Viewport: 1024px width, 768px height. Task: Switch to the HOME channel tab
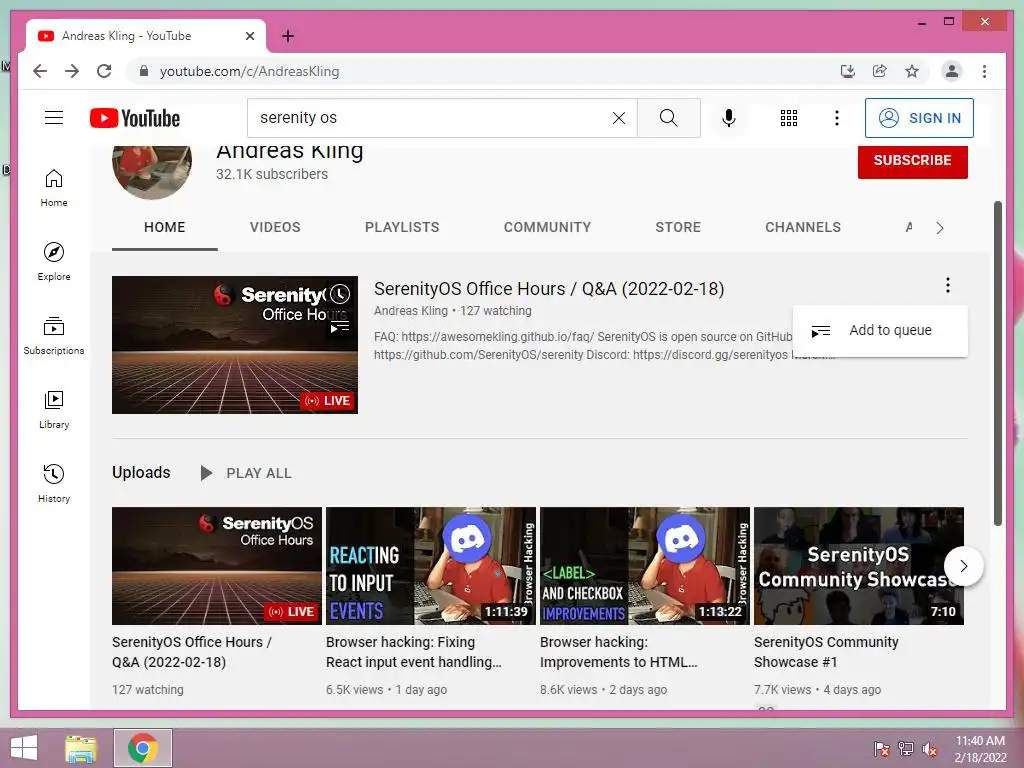coord(165,227)
